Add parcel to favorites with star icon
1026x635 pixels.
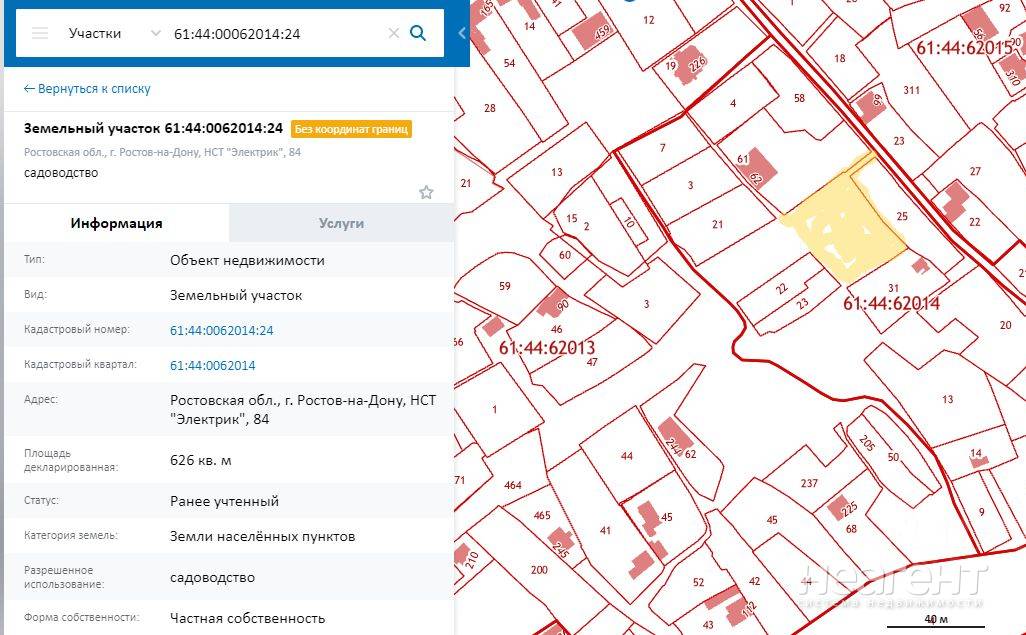(426, 192)
